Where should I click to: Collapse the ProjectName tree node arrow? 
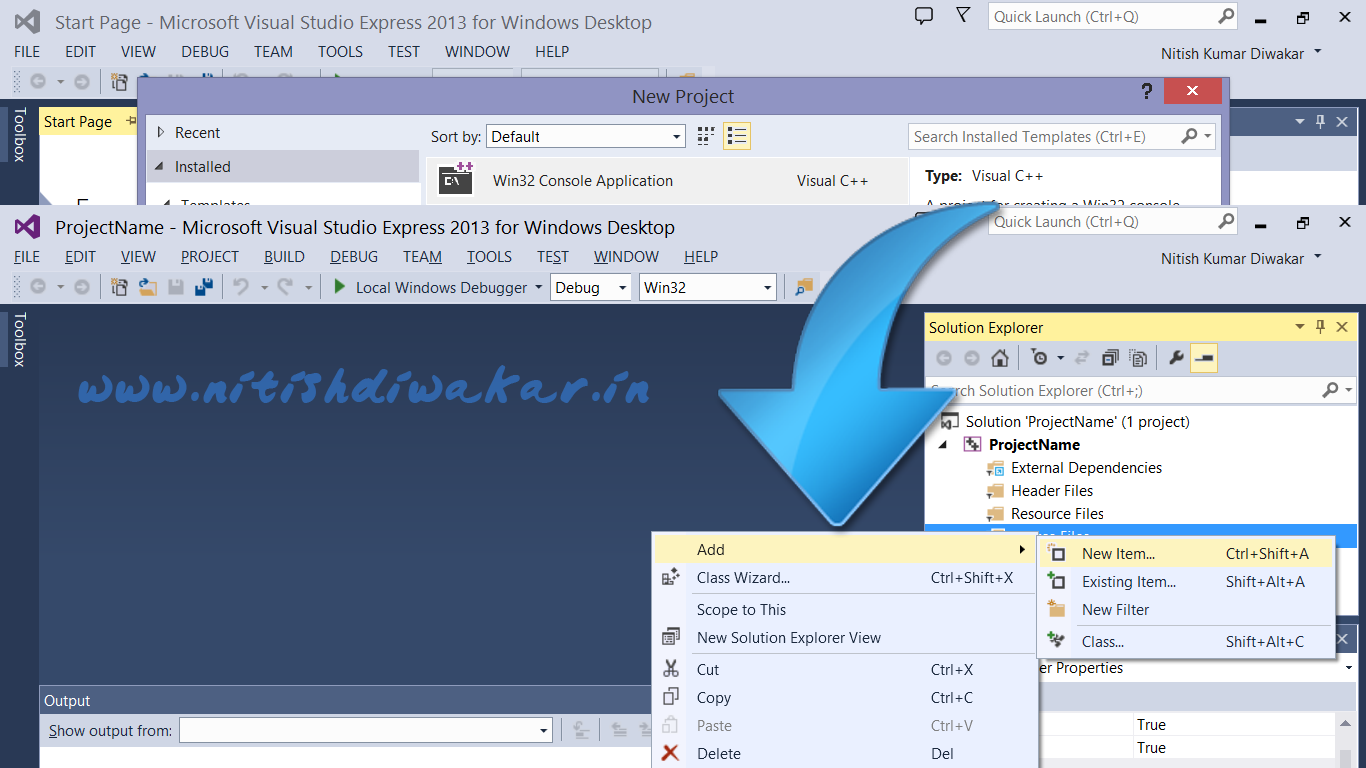tap(943, 445)
